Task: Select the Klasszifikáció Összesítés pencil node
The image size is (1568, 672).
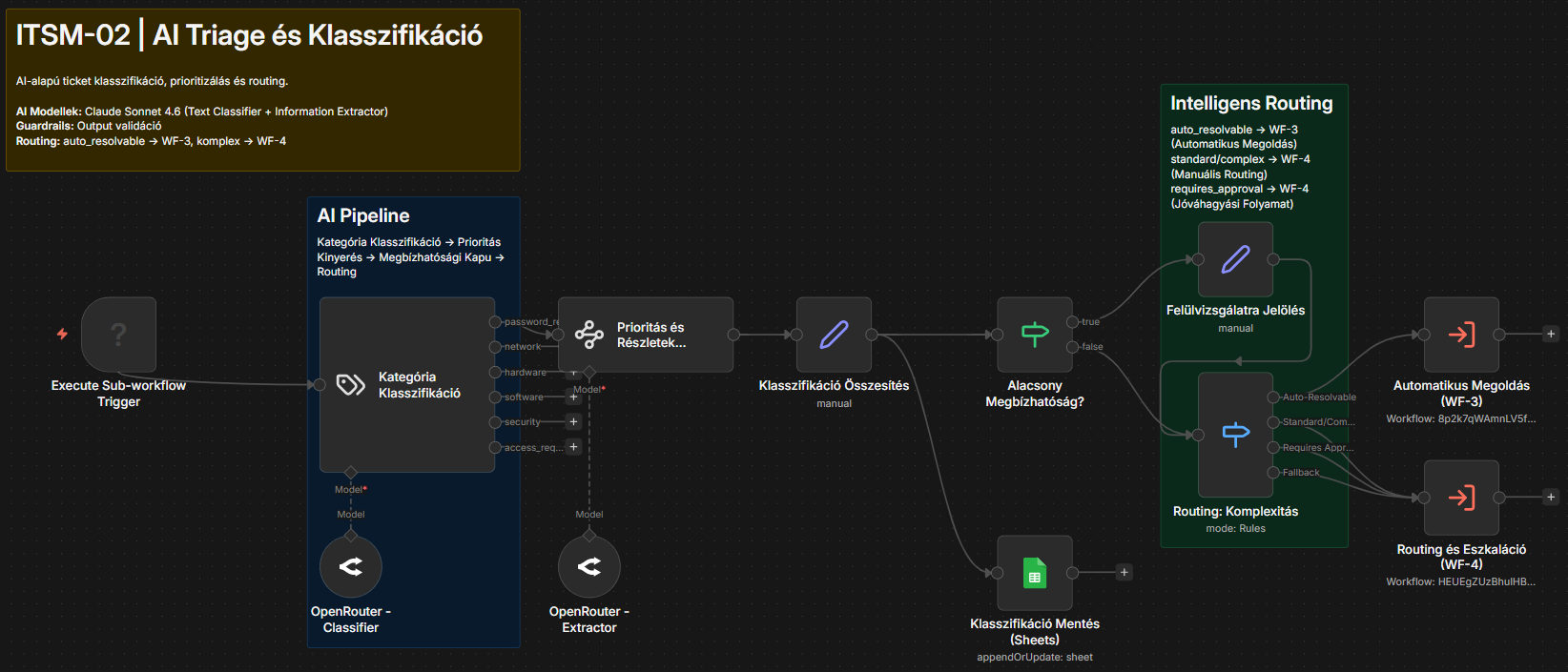Action: pyautogui.click(x=834, y=335)
